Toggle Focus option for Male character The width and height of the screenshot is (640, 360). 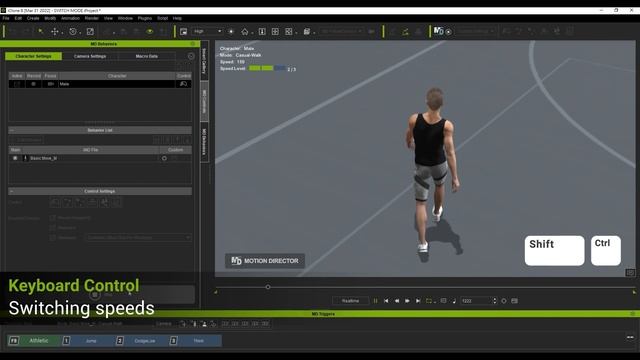[50, 84]
